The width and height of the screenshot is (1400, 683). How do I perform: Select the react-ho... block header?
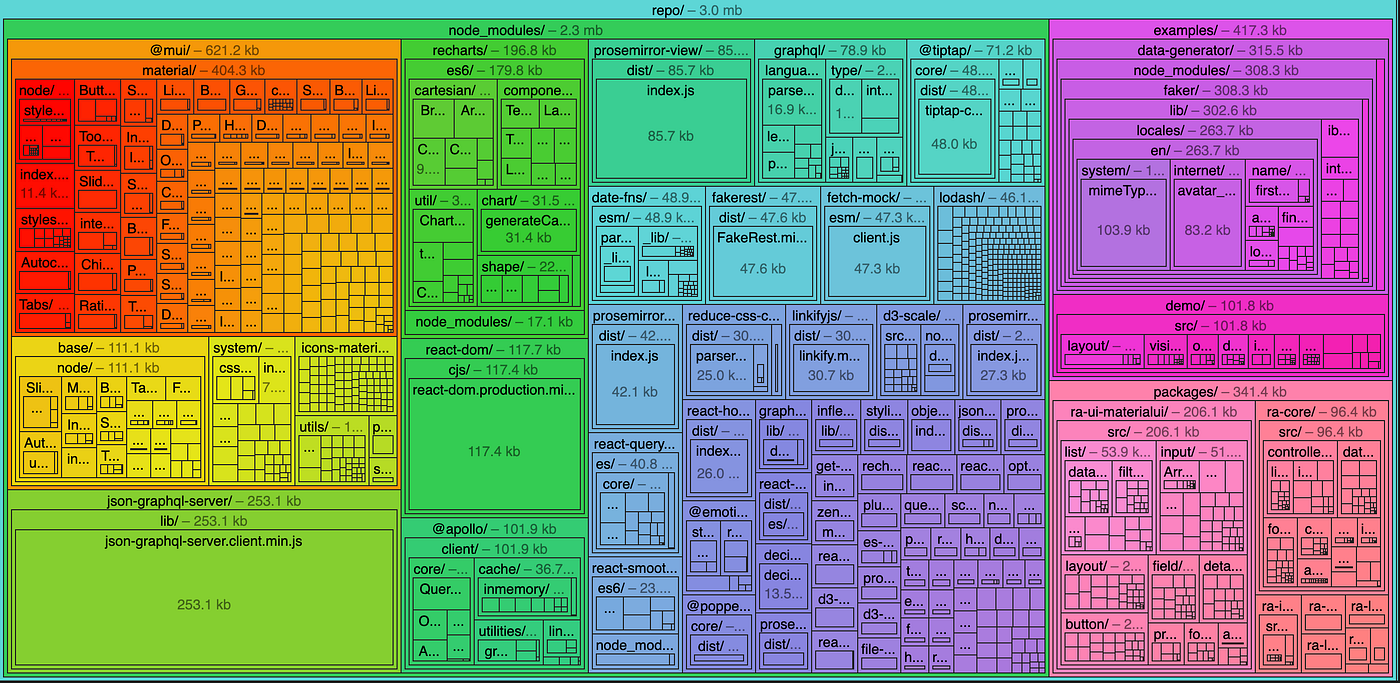pyautogui.click(x=718, y=411)
